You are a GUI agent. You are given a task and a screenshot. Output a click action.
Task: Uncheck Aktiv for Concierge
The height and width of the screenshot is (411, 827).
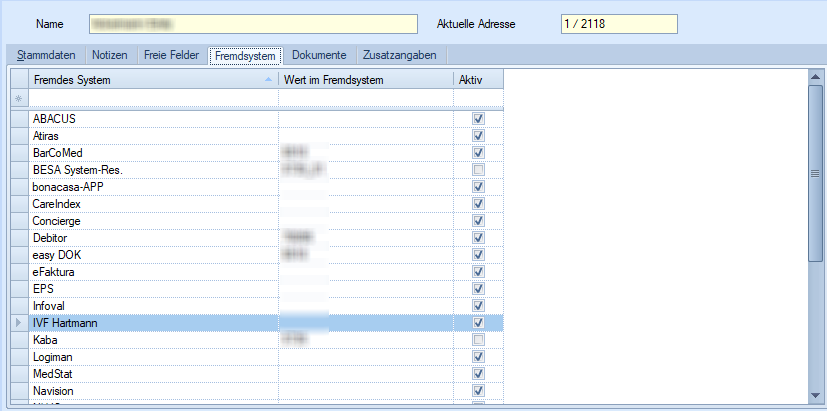pos(478,221)
